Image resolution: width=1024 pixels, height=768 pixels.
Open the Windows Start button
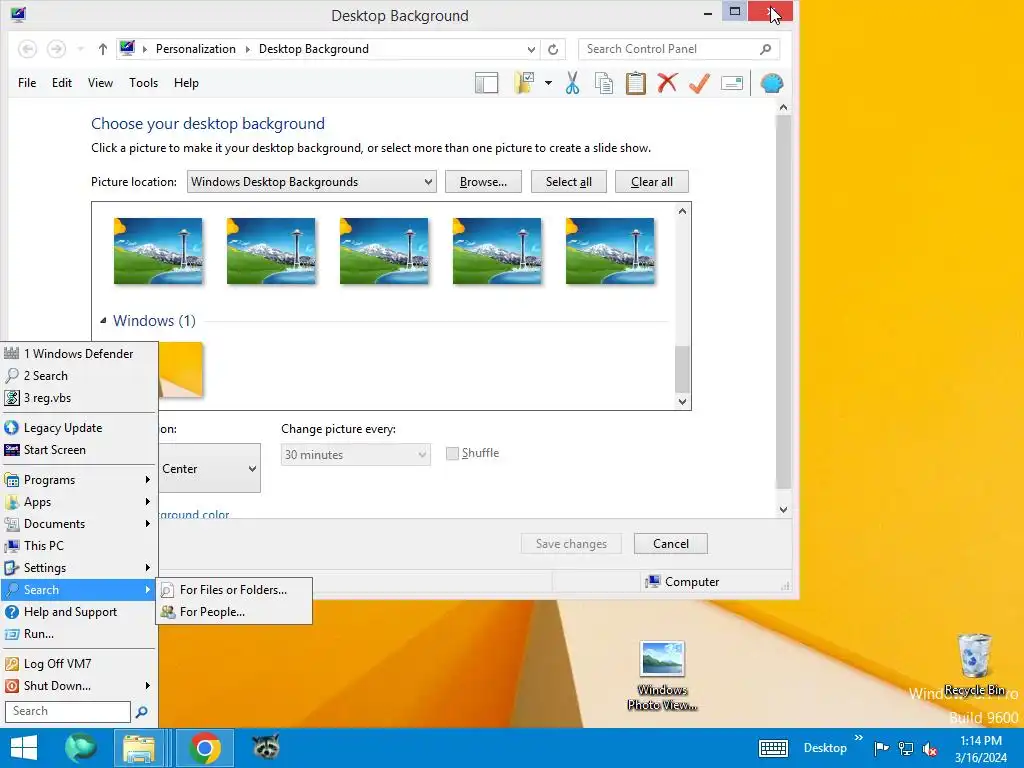24,748
